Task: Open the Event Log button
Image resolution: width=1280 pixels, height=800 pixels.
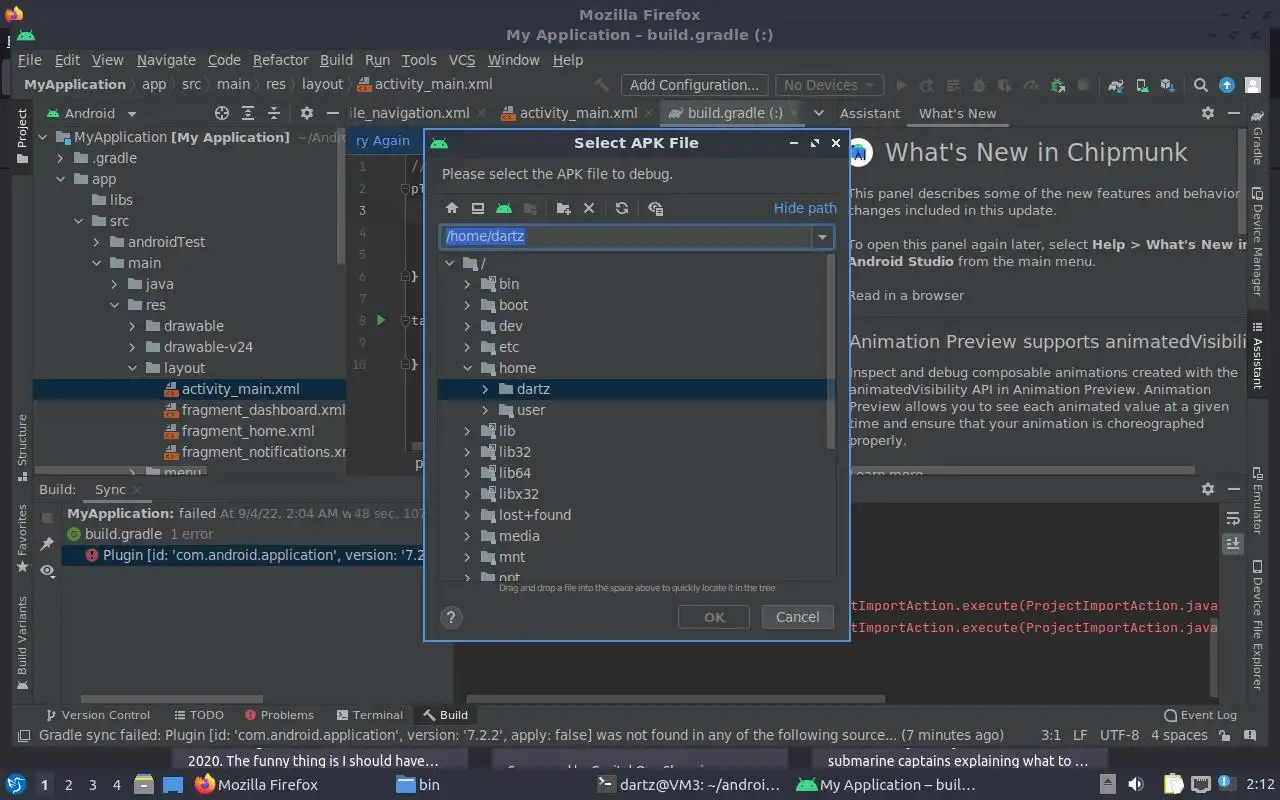Action: [x=1200, y=715]
